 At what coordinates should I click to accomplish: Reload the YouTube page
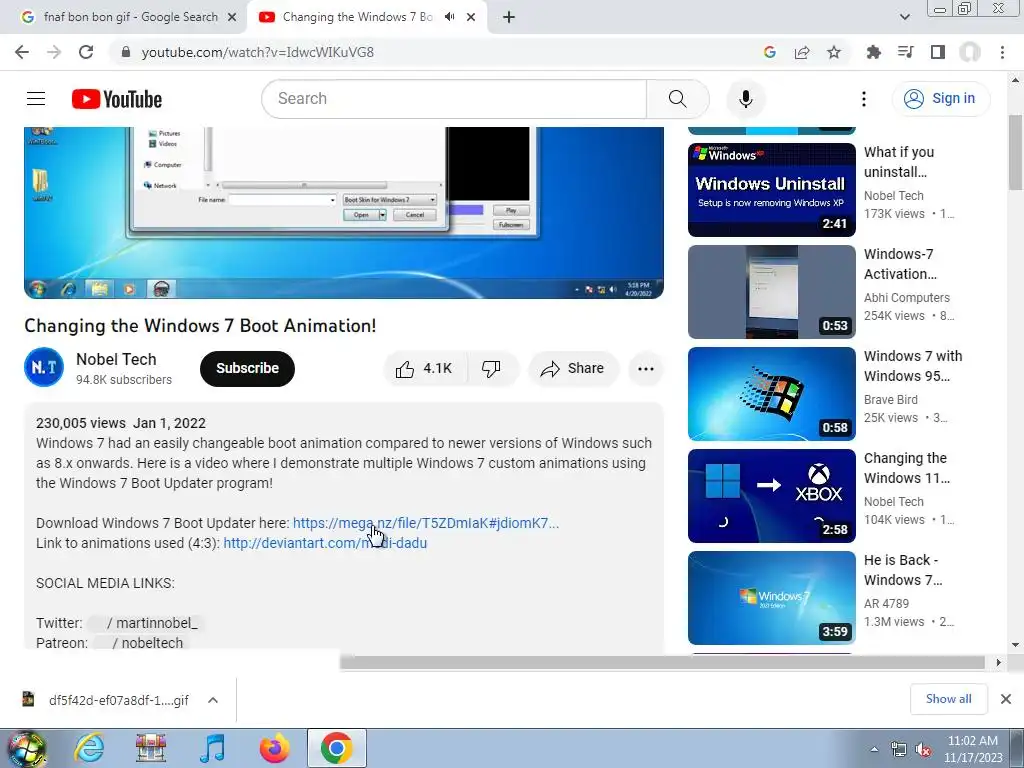tap(86, 52)
